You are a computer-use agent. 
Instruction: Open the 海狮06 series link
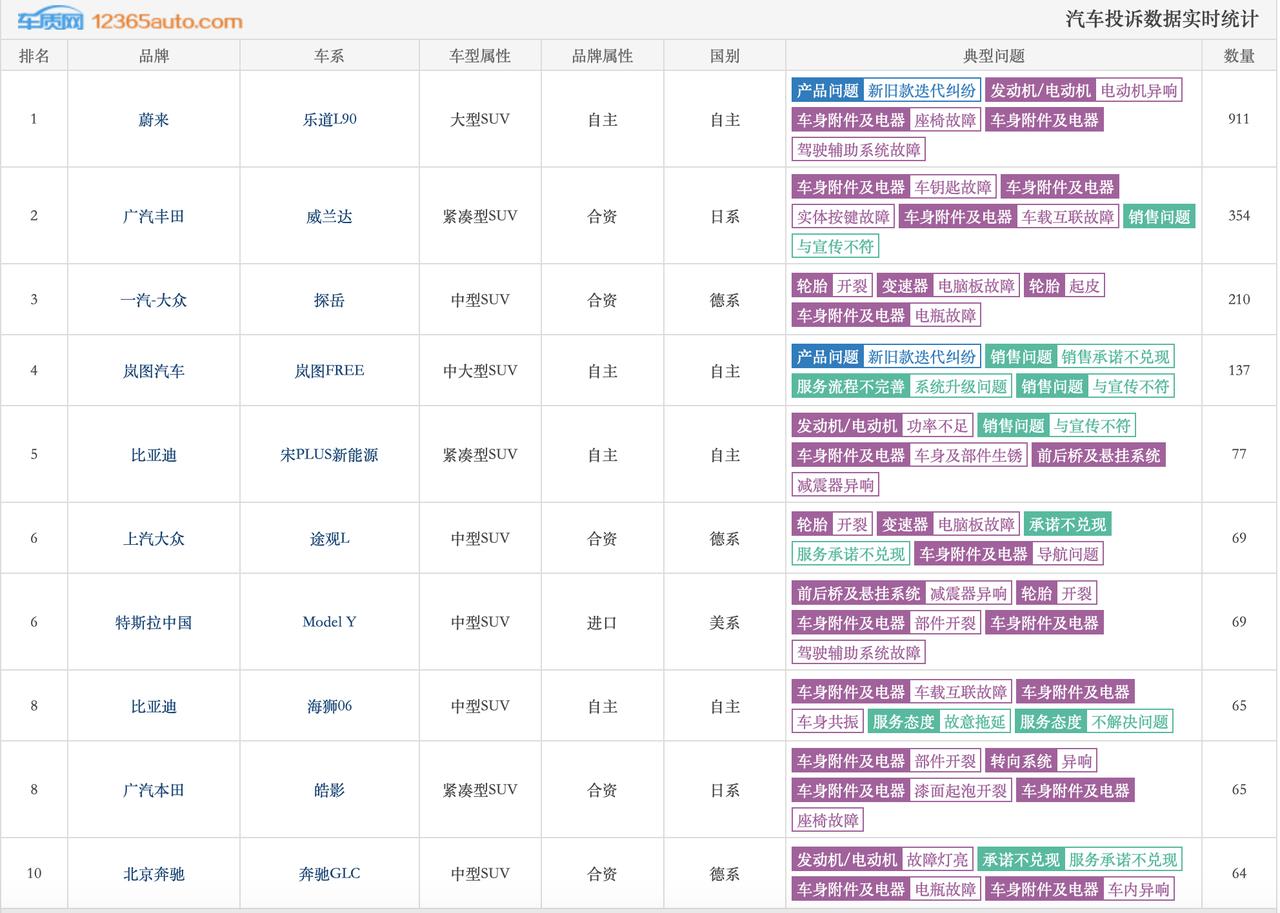tap(329, 706)
